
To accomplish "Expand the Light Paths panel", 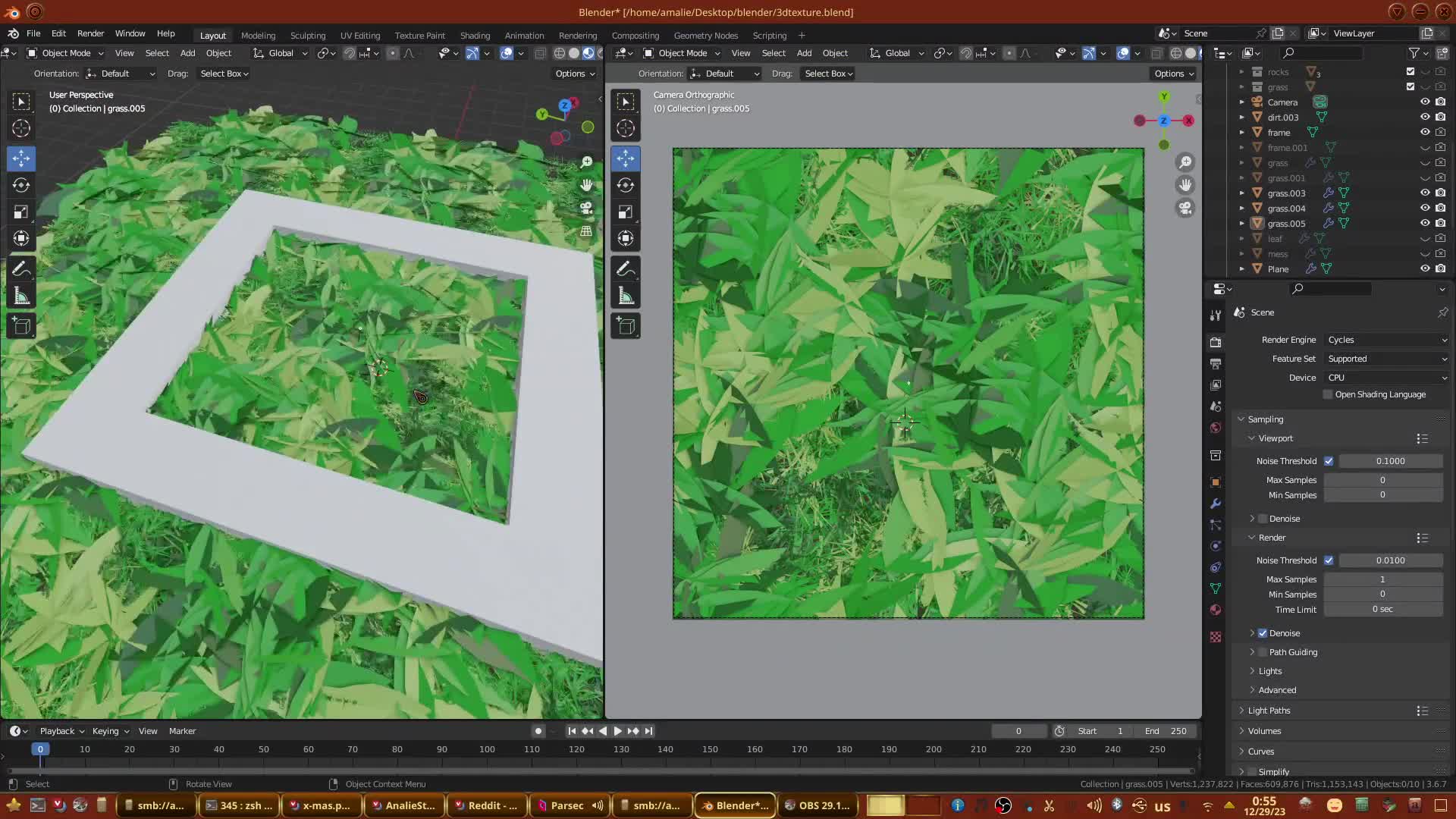I will tap(1269, 711).
